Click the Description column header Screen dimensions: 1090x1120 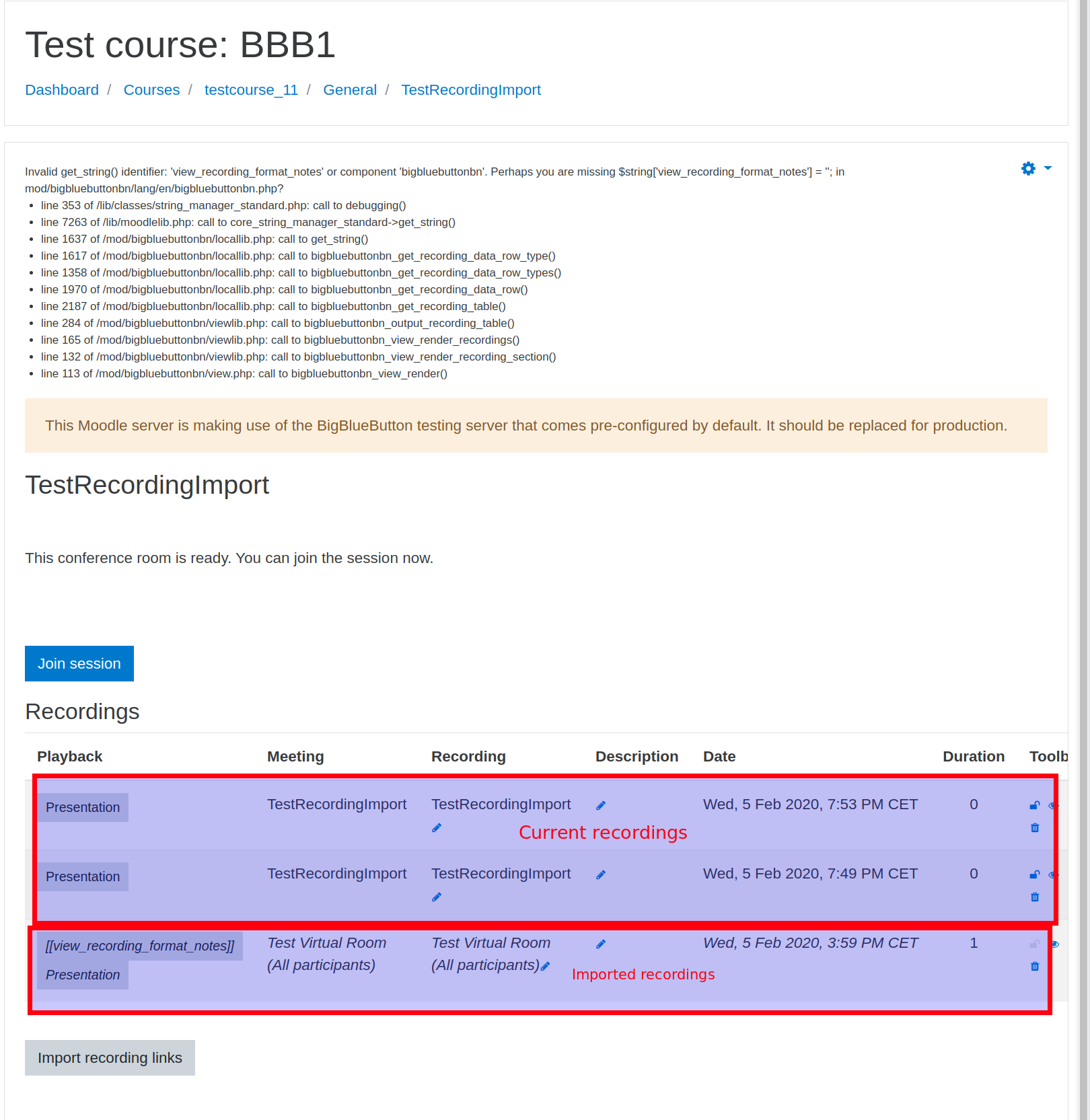[637, 756]
